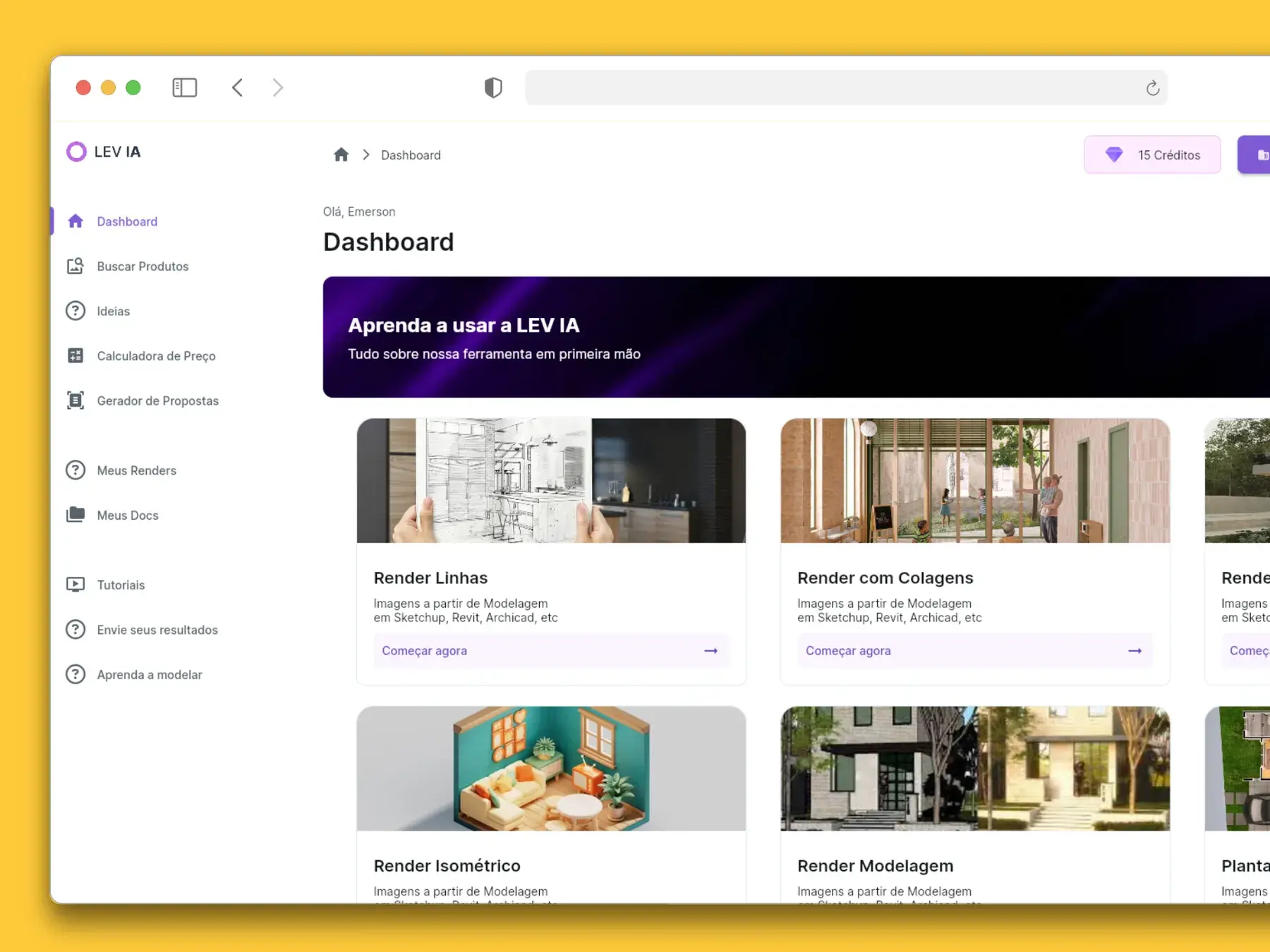The width and height of the screenshot is (1270, 952).
Task: Open Buscar Produtos menu item
Action: (143, 267)
